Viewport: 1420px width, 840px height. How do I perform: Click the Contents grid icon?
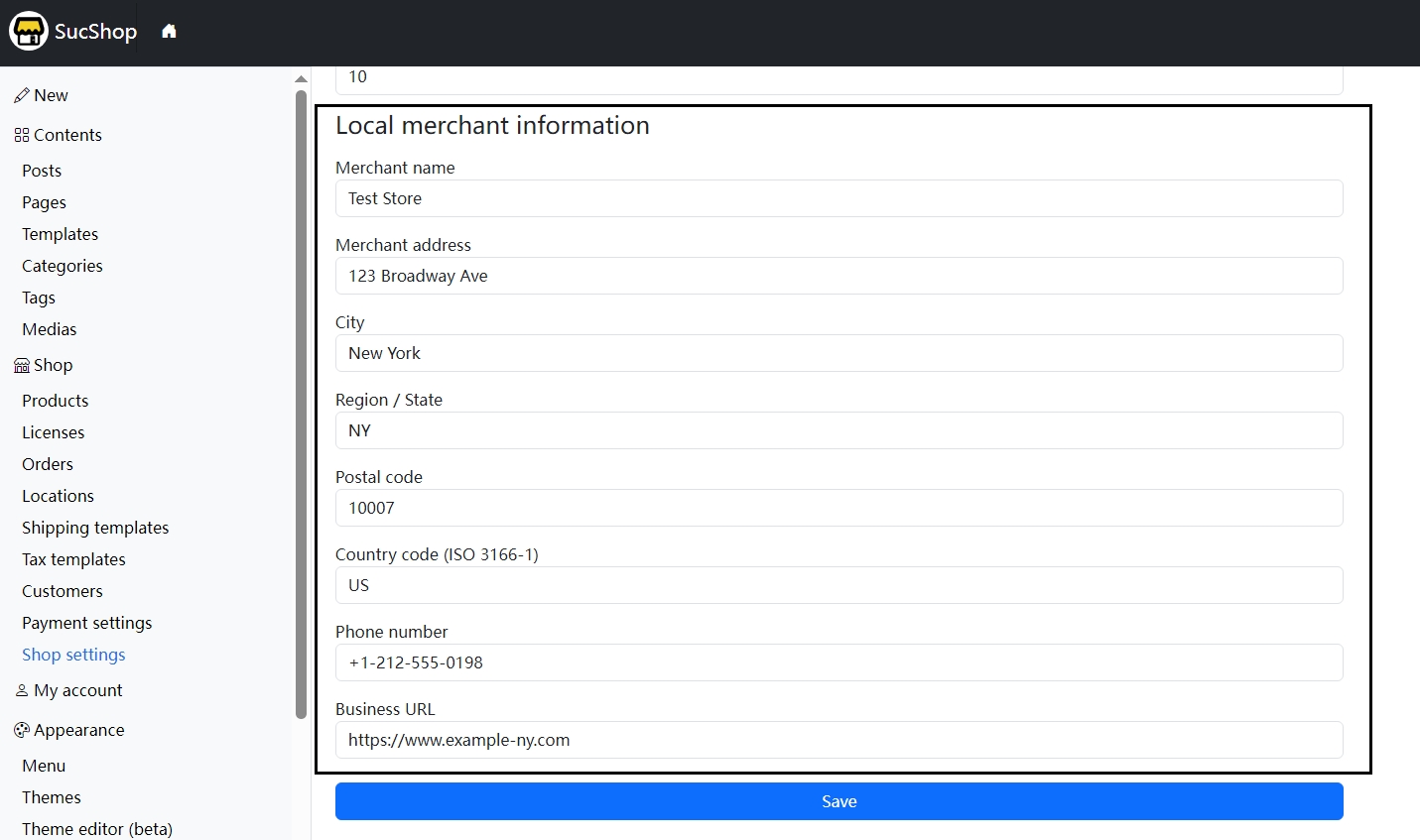pos(21,136)
